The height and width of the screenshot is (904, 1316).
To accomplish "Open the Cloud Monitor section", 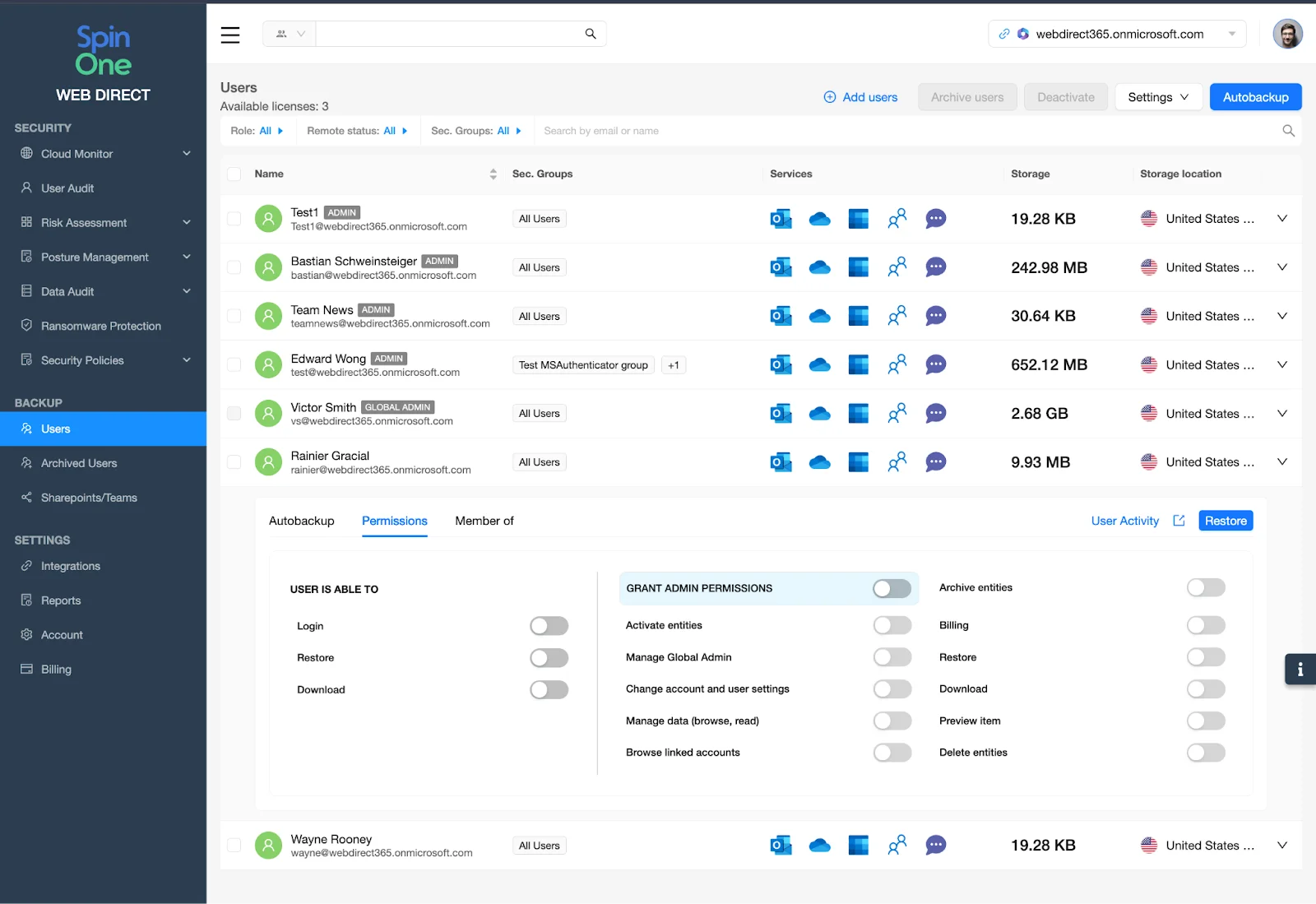I will pos(76,153).
